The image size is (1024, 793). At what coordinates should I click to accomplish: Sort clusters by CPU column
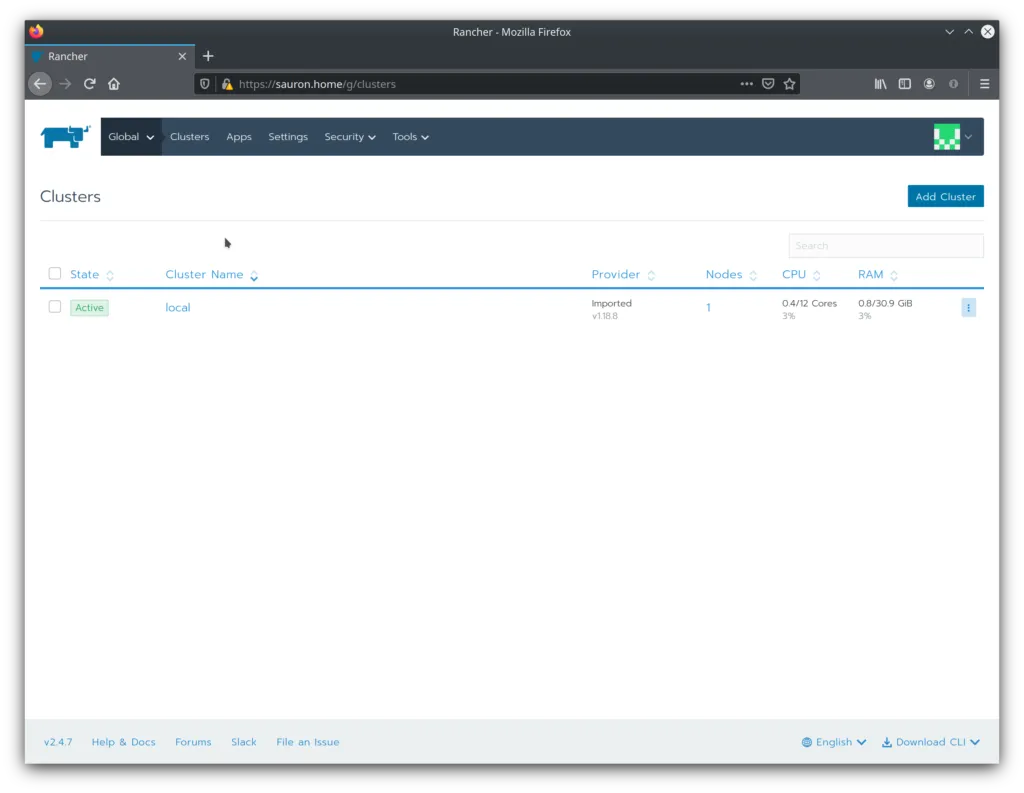(801, 275)
